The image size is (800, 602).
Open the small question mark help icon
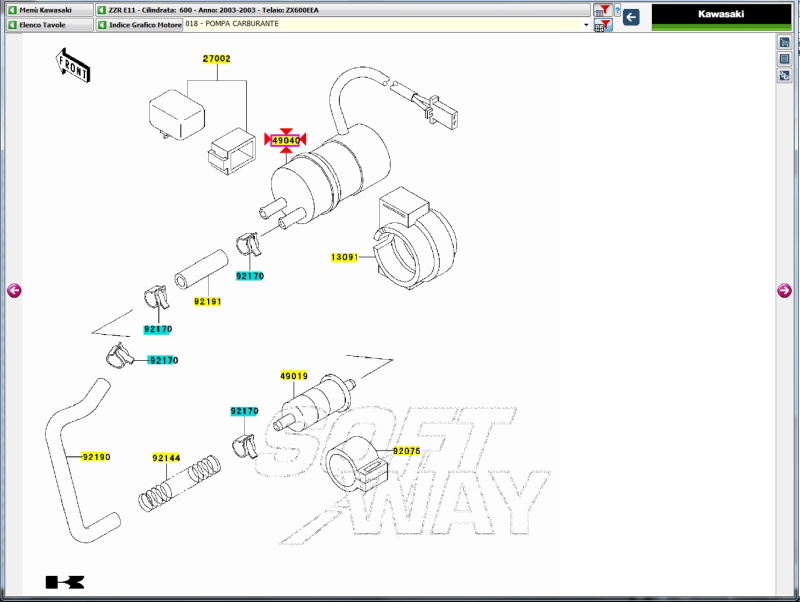click(x=618, y=12)
